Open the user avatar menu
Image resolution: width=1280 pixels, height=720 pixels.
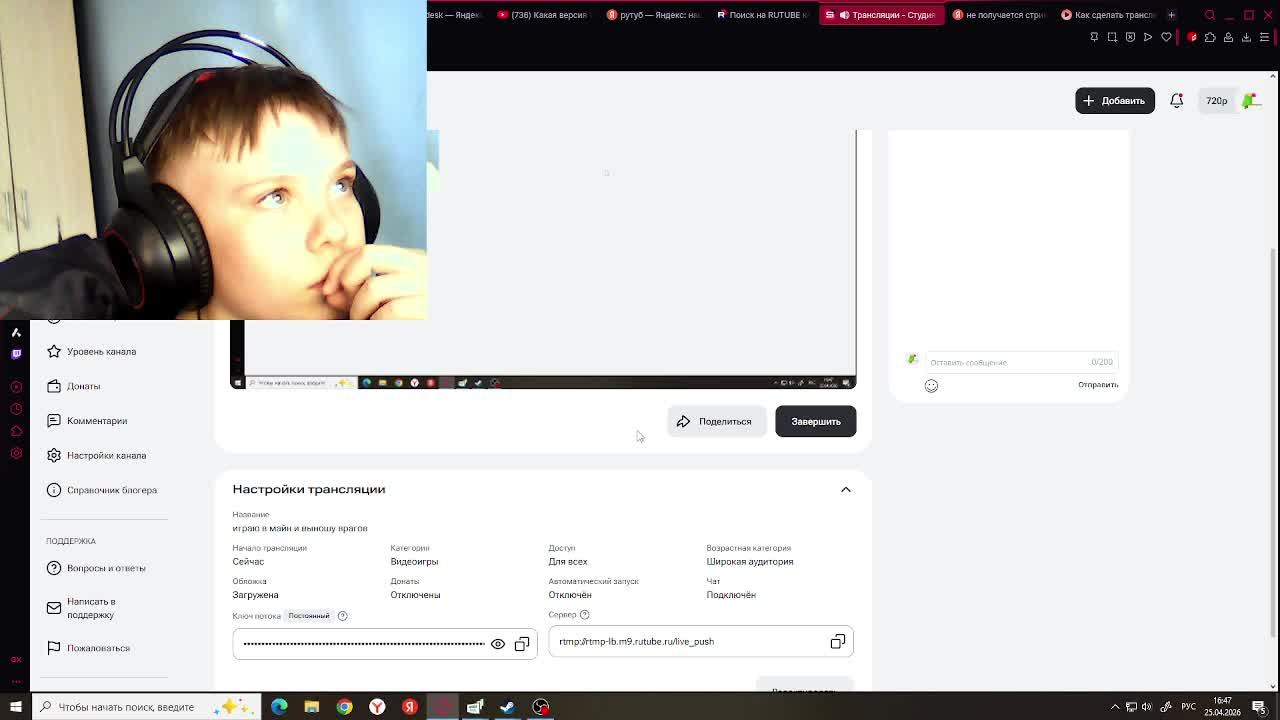pyautogui.click(x=1250, y=100)
